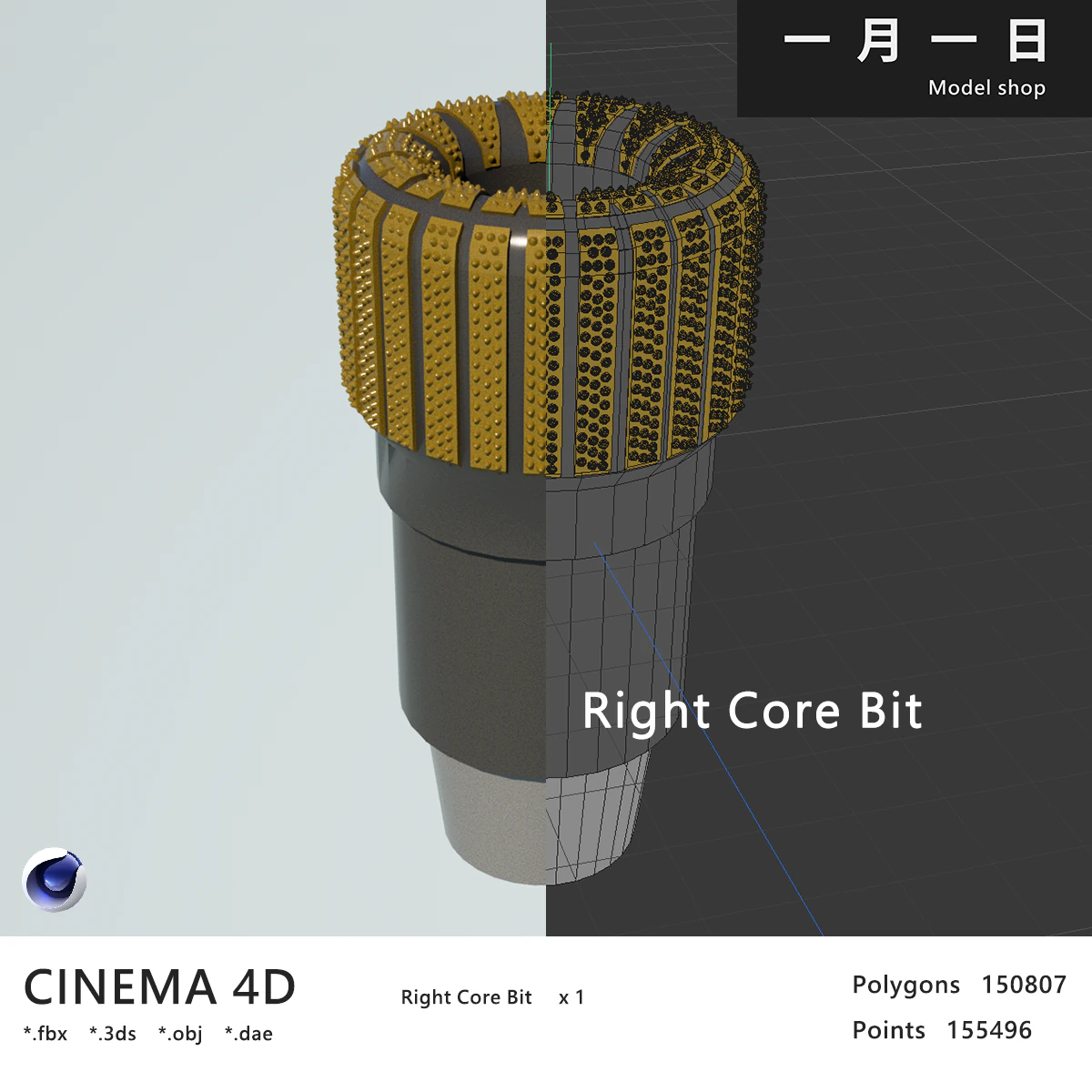1092x1092 pixels.
Task: Select the *.obj export format
Action: point(181,1033)
